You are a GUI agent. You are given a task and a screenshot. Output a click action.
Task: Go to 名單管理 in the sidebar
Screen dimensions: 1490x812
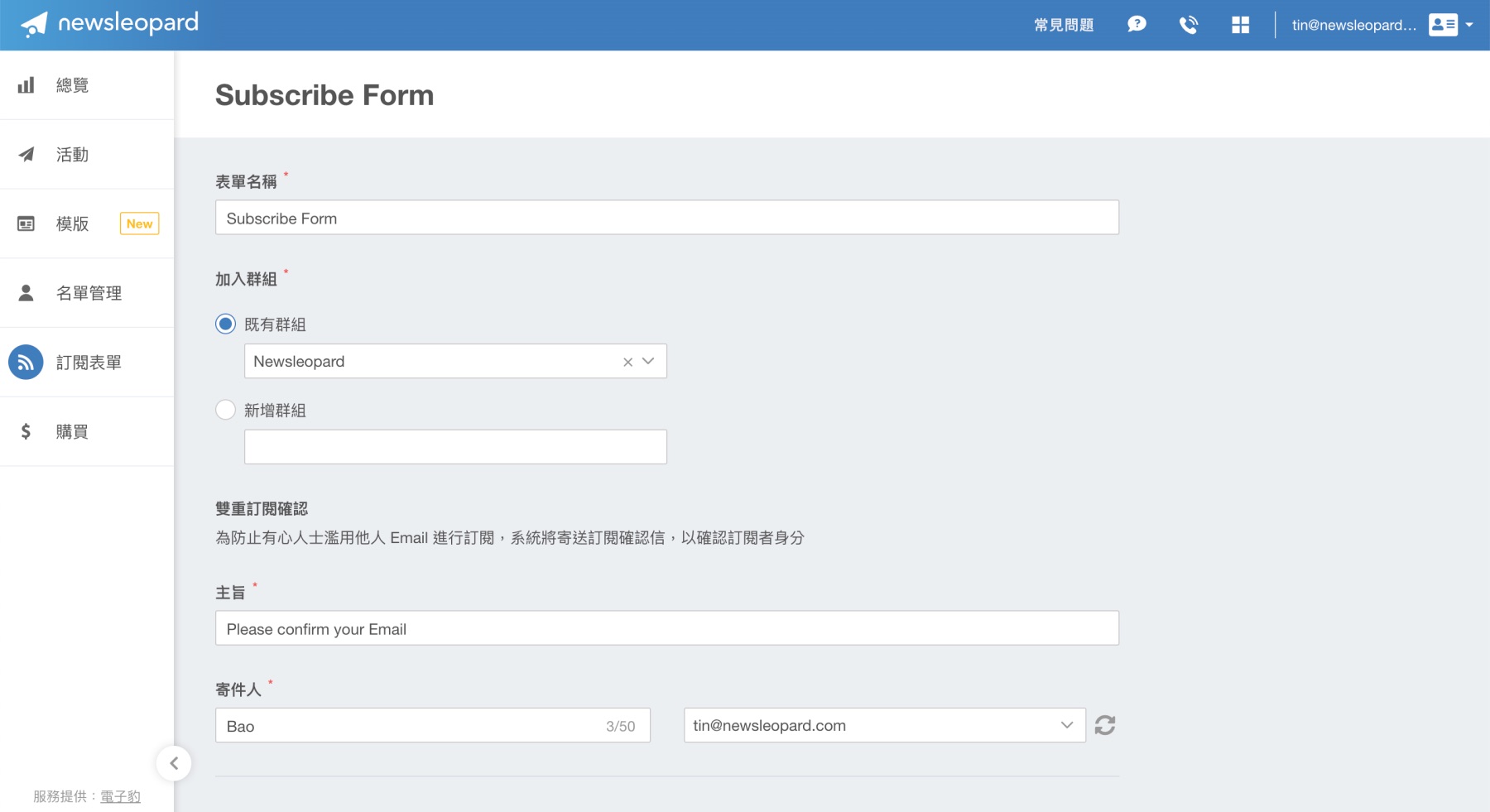pyautogui.click(x=89, y=293)
